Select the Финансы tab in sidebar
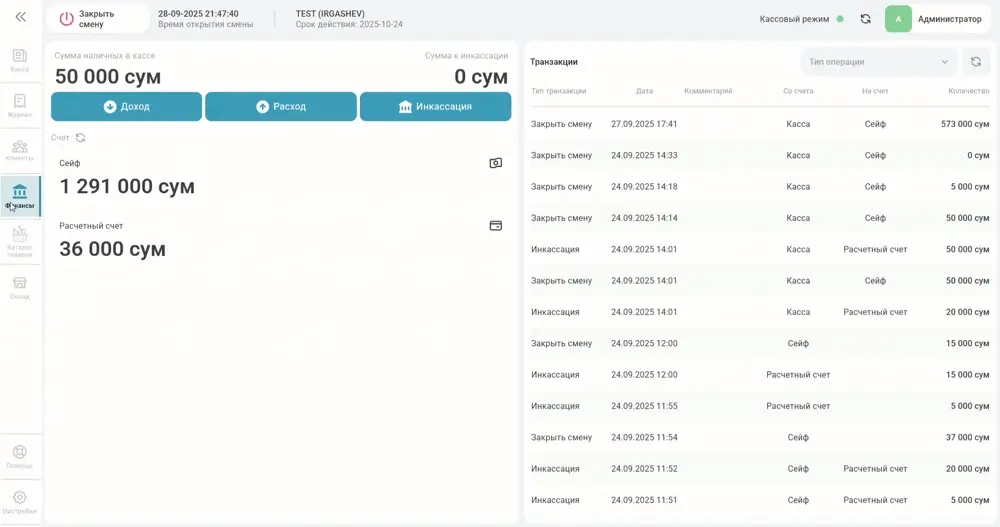 [x=20, y=196]
